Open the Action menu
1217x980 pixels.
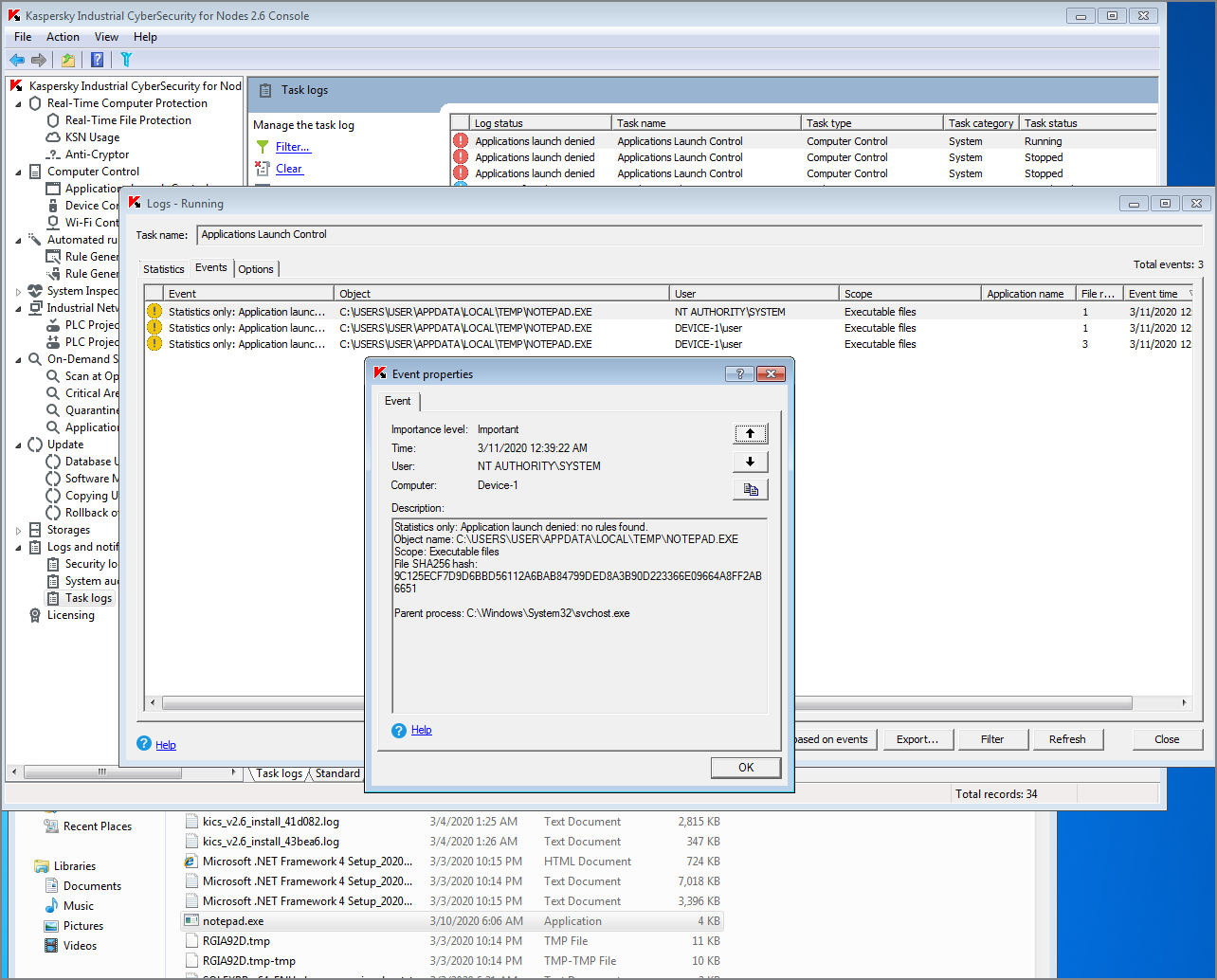pos(63,37)
